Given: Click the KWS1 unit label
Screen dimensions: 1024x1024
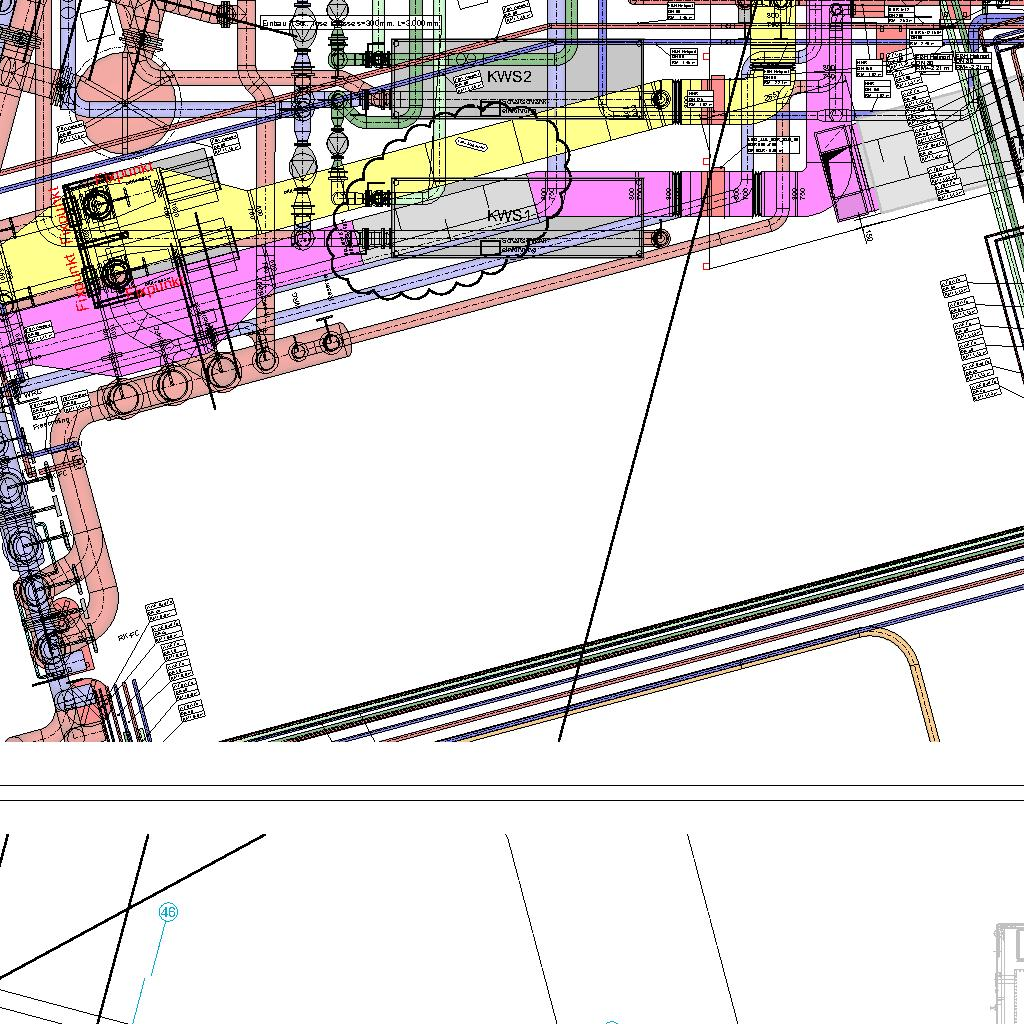Looking at the screenshot, I should coord(511,216).
